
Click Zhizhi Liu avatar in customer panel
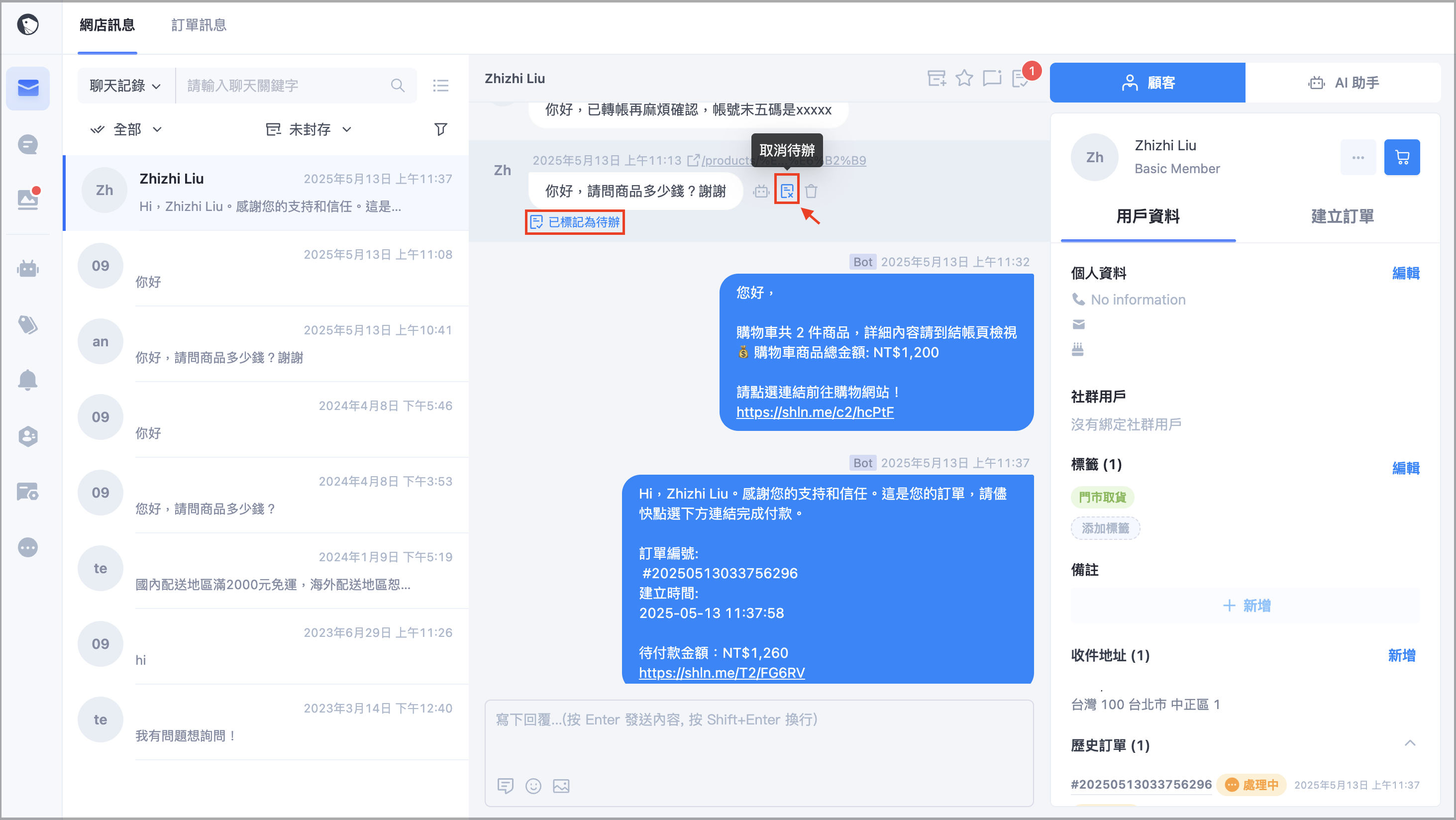(x=1095, y=157)
